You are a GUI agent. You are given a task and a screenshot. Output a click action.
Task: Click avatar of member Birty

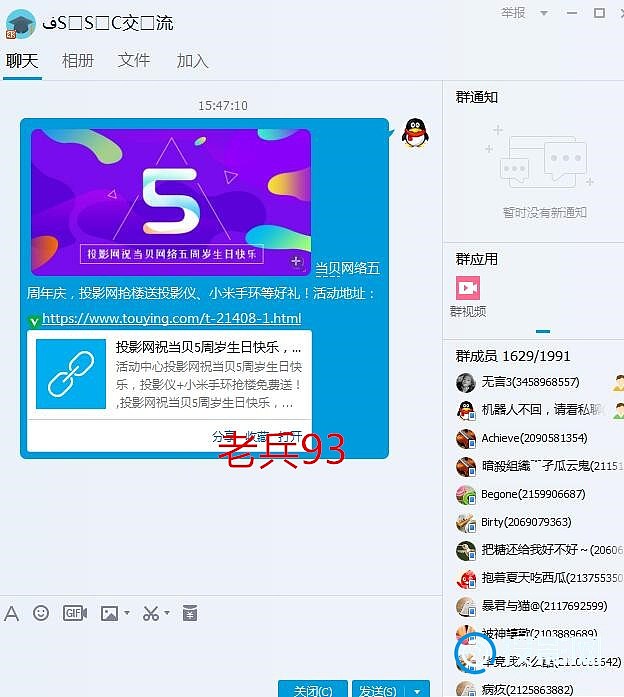(466, 522)
